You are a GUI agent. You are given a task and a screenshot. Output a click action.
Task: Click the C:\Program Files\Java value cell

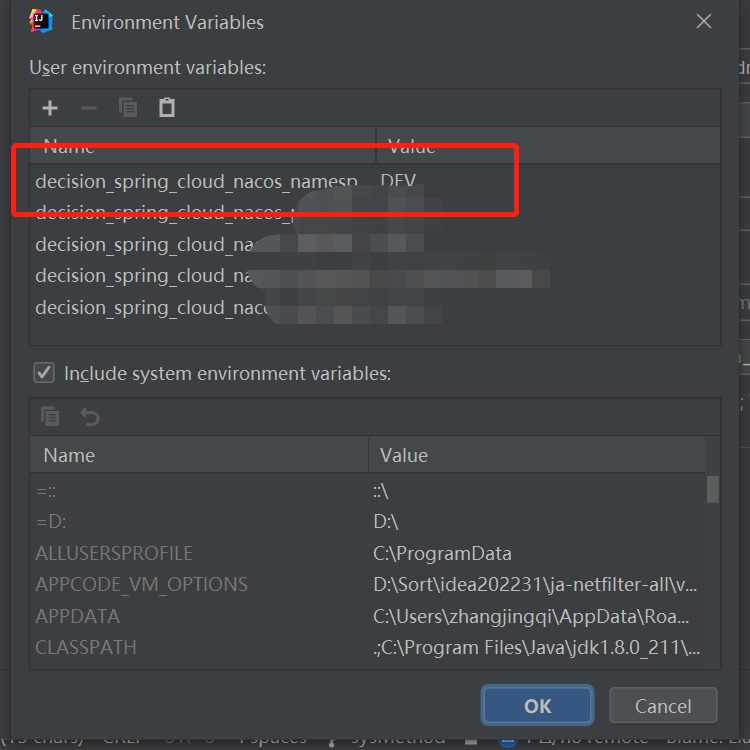pos(537,648)
